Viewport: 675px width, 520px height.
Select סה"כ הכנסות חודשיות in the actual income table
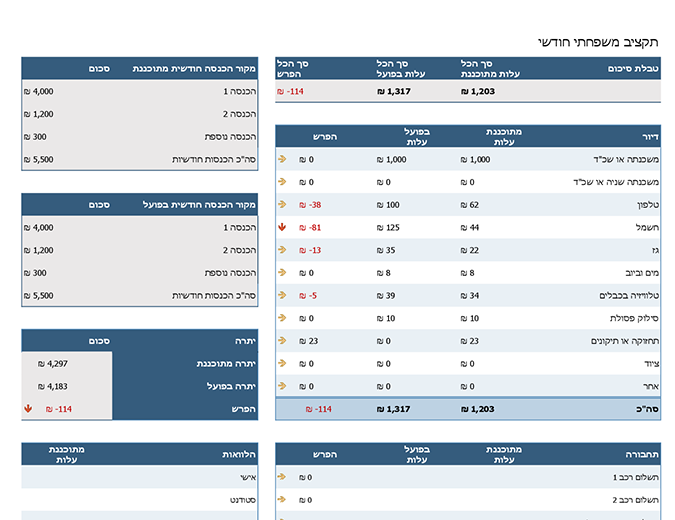pos(214,296)
